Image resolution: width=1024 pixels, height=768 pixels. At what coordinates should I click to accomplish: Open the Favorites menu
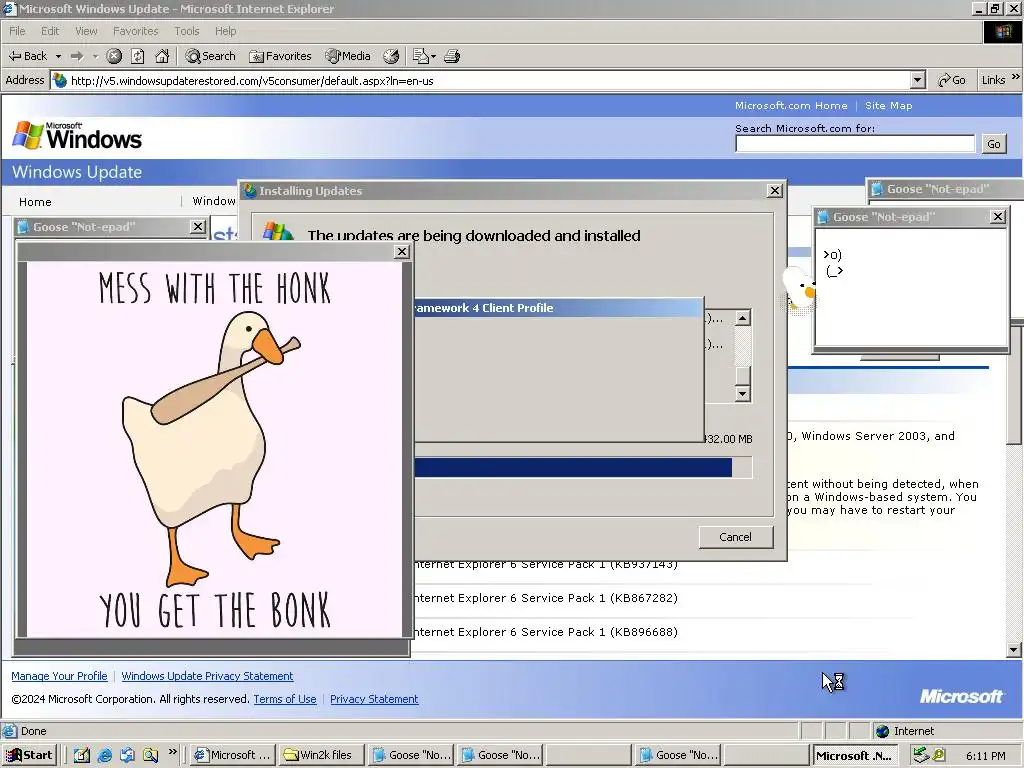pos(135,31)
